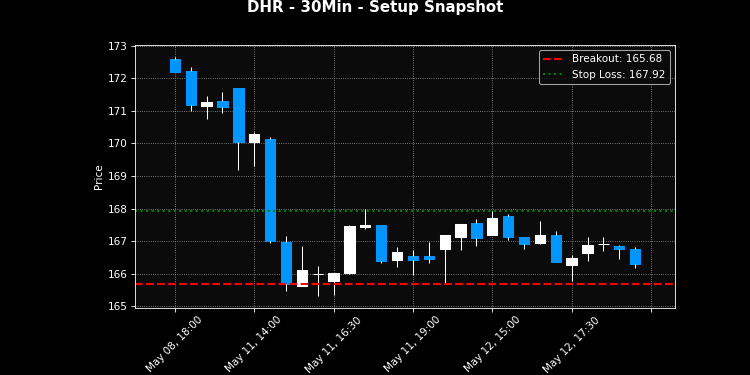Viewport: 750px width, 375px height.
Task: Click the blue candle spanning 171.7 to 170
Action: click(239, 115)
